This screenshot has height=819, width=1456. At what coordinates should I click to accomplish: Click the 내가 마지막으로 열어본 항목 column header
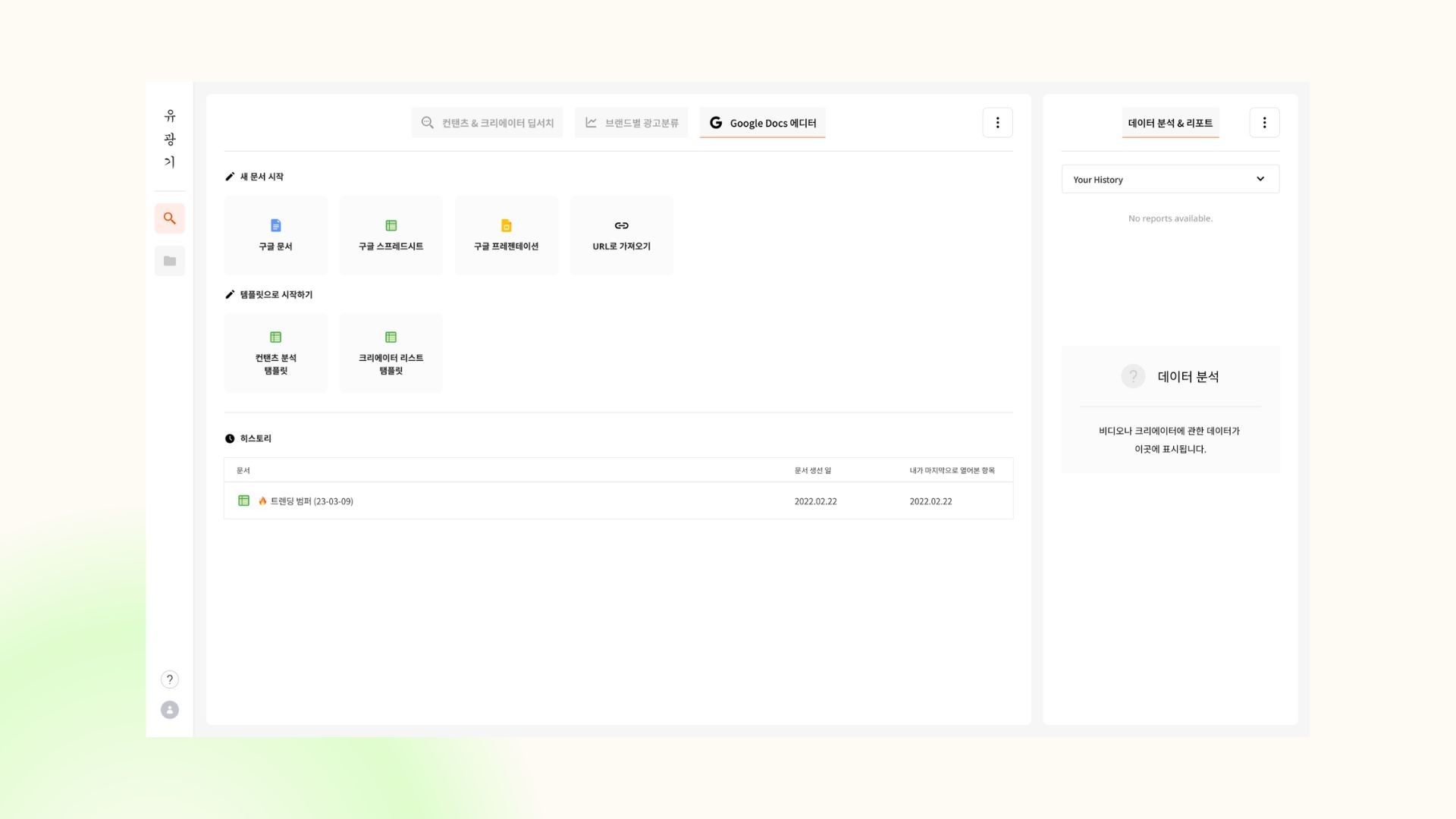coord(952,470)
